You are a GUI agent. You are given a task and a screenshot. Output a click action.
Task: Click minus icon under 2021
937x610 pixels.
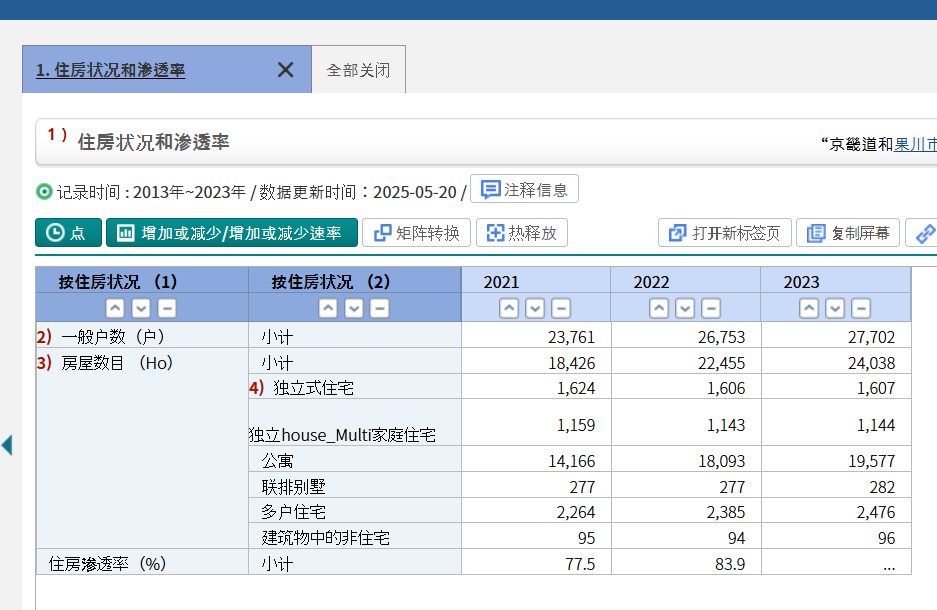pos(561,308)
